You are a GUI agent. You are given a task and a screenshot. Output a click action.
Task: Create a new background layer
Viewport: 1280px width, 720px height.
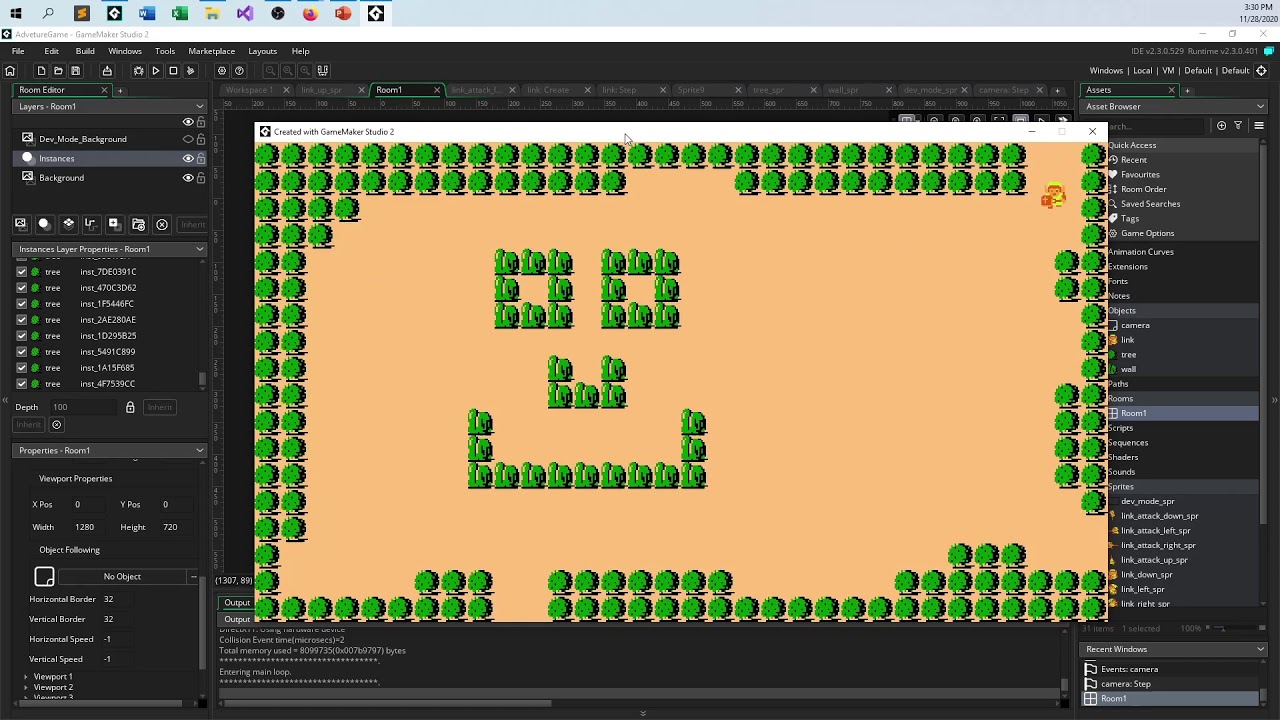click(20, 224)
